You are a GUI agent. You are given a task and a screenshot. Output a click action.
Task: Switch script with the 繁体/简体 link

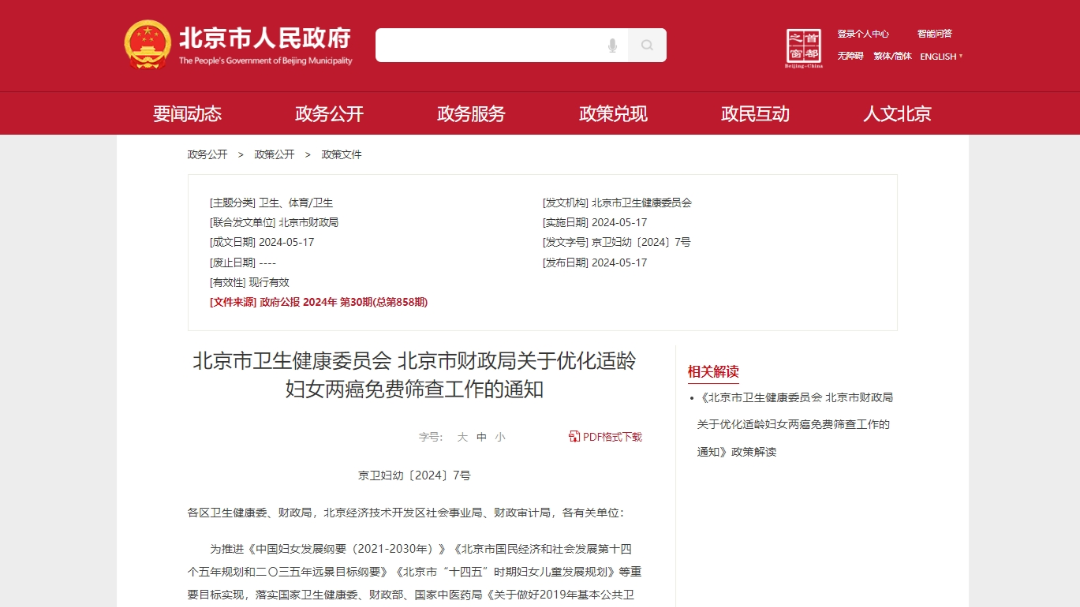point(892,56)
